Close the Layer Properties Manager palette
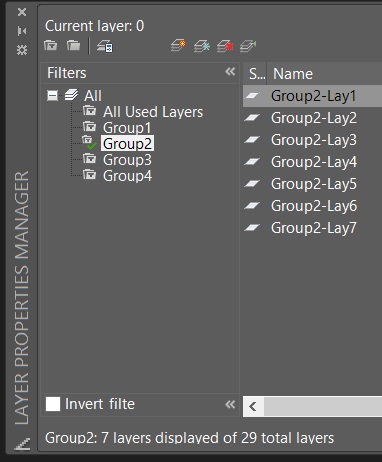The width and height of the screenshot is (382, 462). 22,12
